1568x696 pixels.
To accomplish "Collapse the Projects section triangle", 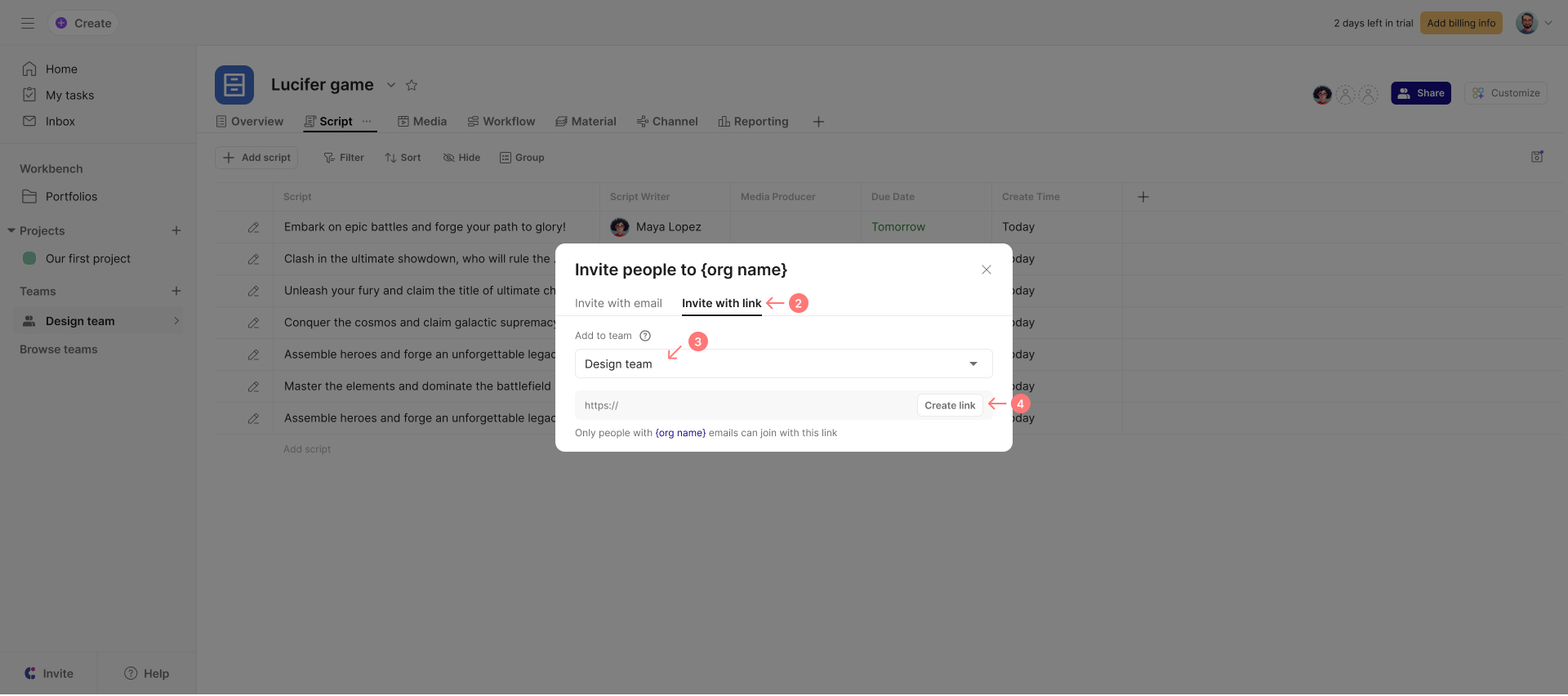I will 11,230.
